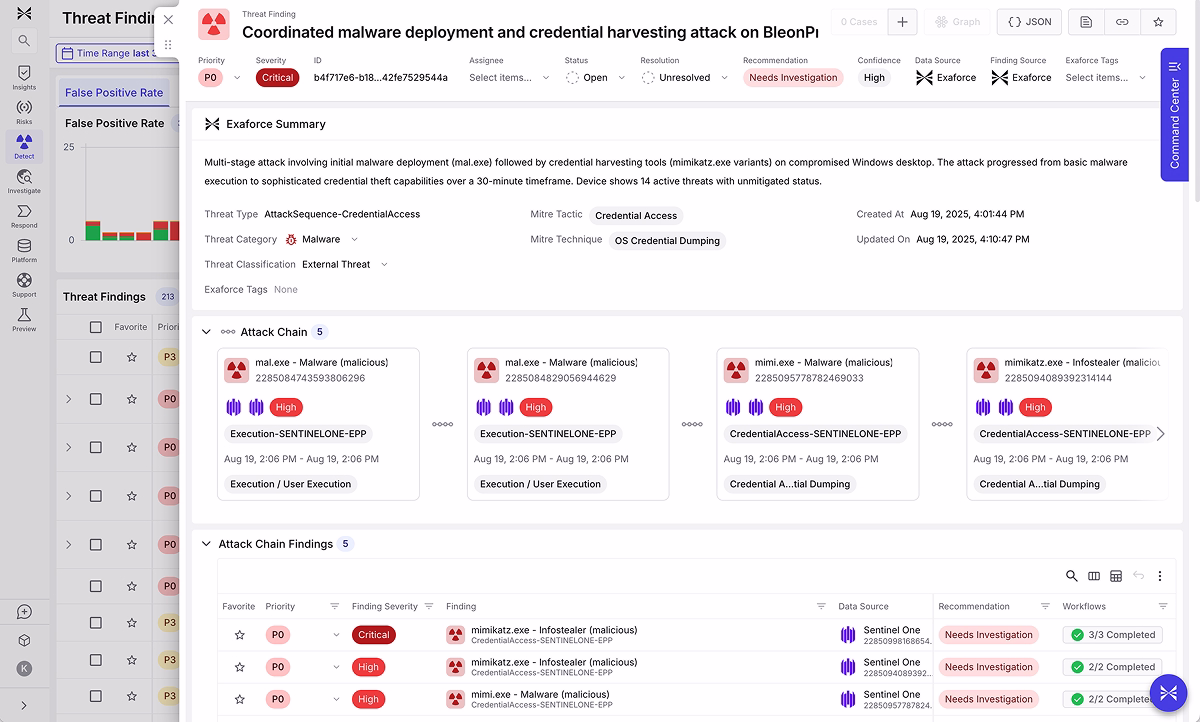
Task: Change Resolution from Unresolved
Action: [x=685, y=77]
